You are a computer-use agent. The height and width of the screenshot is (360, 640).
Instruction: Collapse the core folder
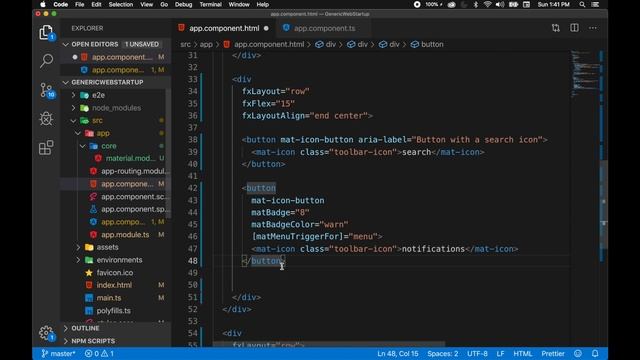tap(83, 146)
